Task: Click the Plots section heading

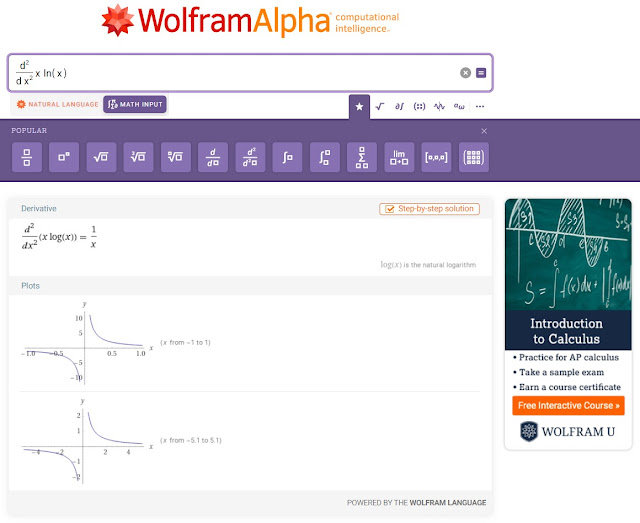Action: pyautogui.click(x=31, y=286)
